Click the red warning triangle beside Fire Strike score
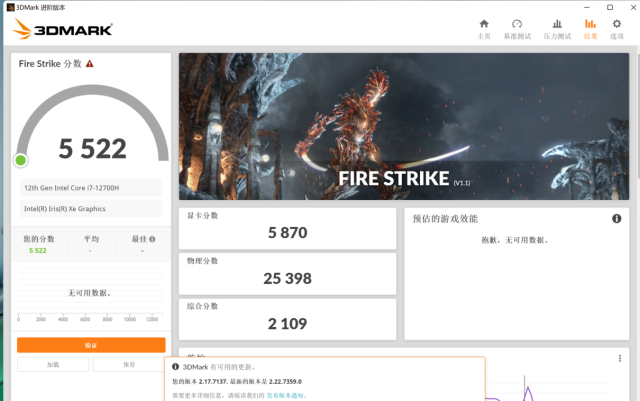 click(x=90, y=64)
